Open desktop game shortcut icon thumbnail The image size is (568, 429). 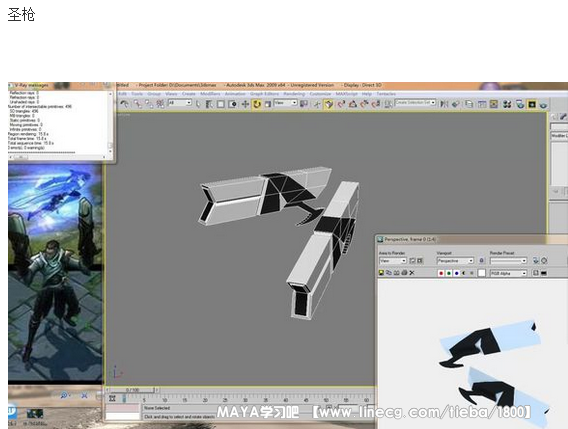point(35,413)
